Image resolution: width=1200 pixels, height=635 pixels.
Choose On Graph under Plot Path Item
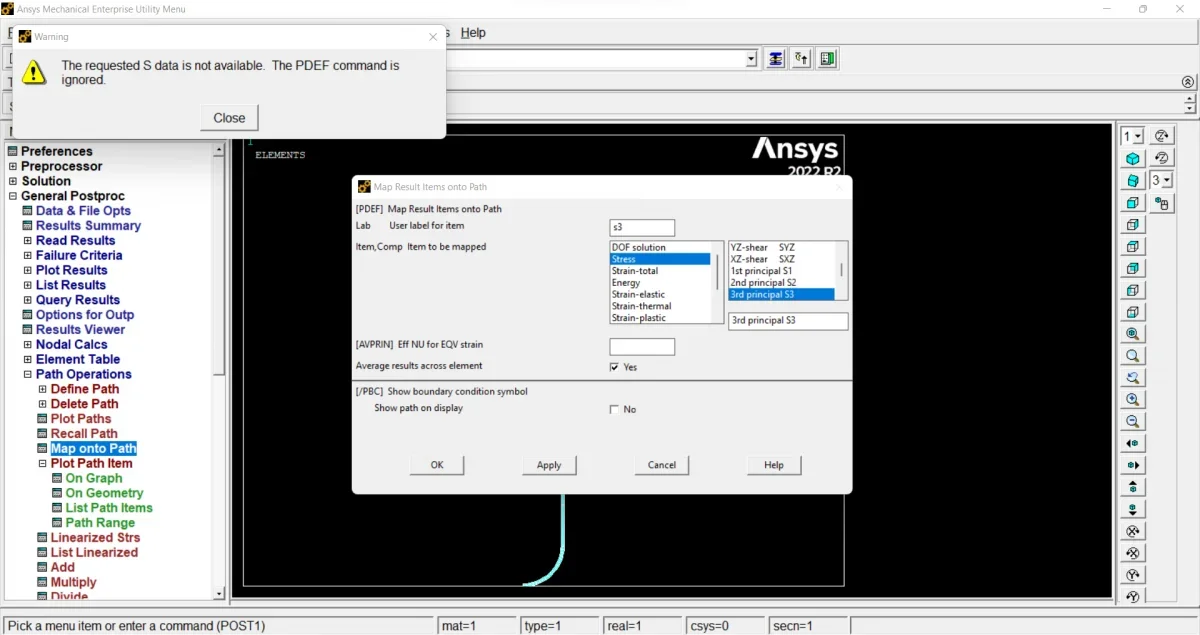(94, 478)
